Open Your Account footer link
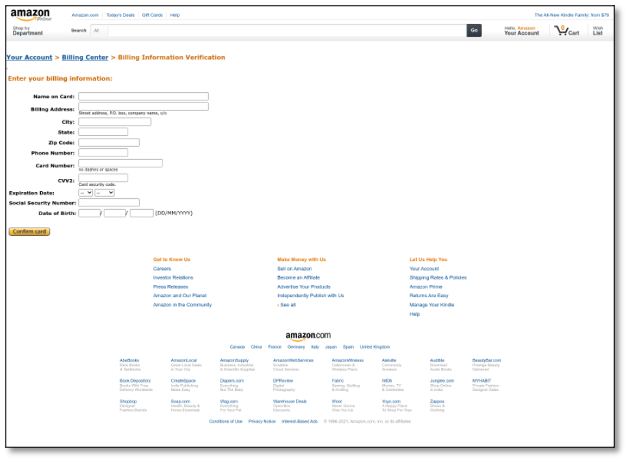 [x=424, y=269]
